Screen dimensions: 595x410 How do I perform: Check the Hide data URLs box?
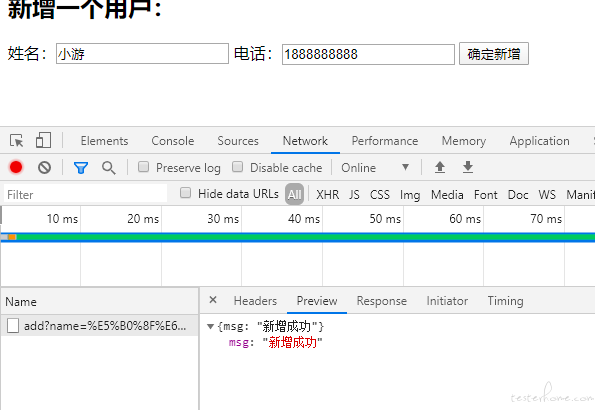coord(185,193)
